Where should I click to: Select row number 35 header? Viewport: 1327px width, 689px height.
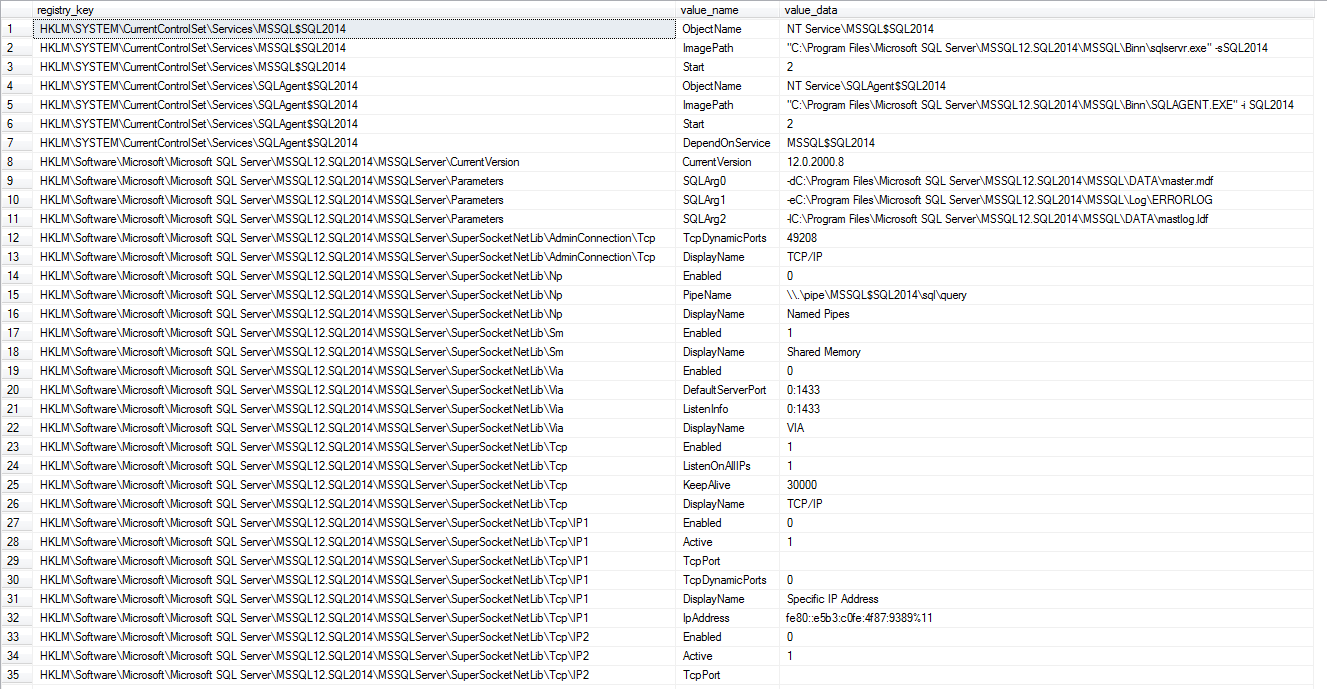coord(16,675)
